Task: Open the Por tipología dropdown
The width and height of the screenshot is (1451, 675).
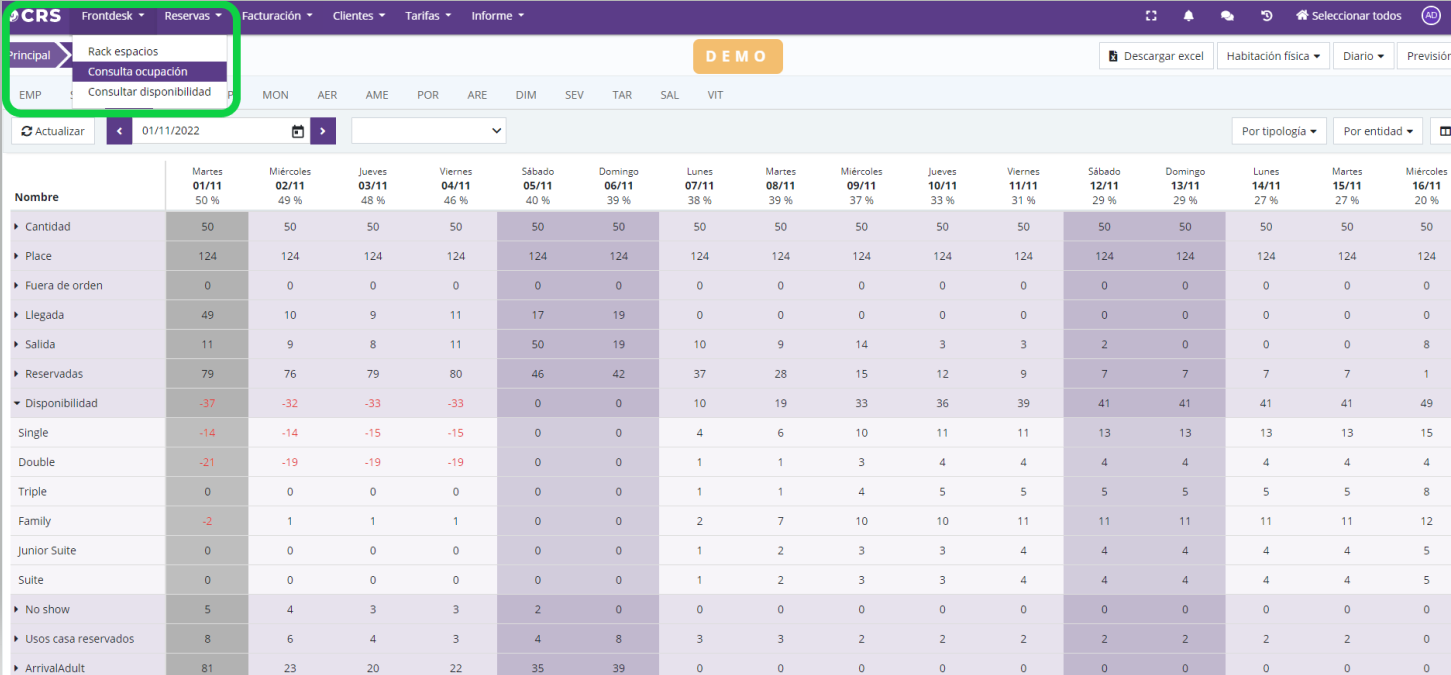Action: pos(1279,131)
